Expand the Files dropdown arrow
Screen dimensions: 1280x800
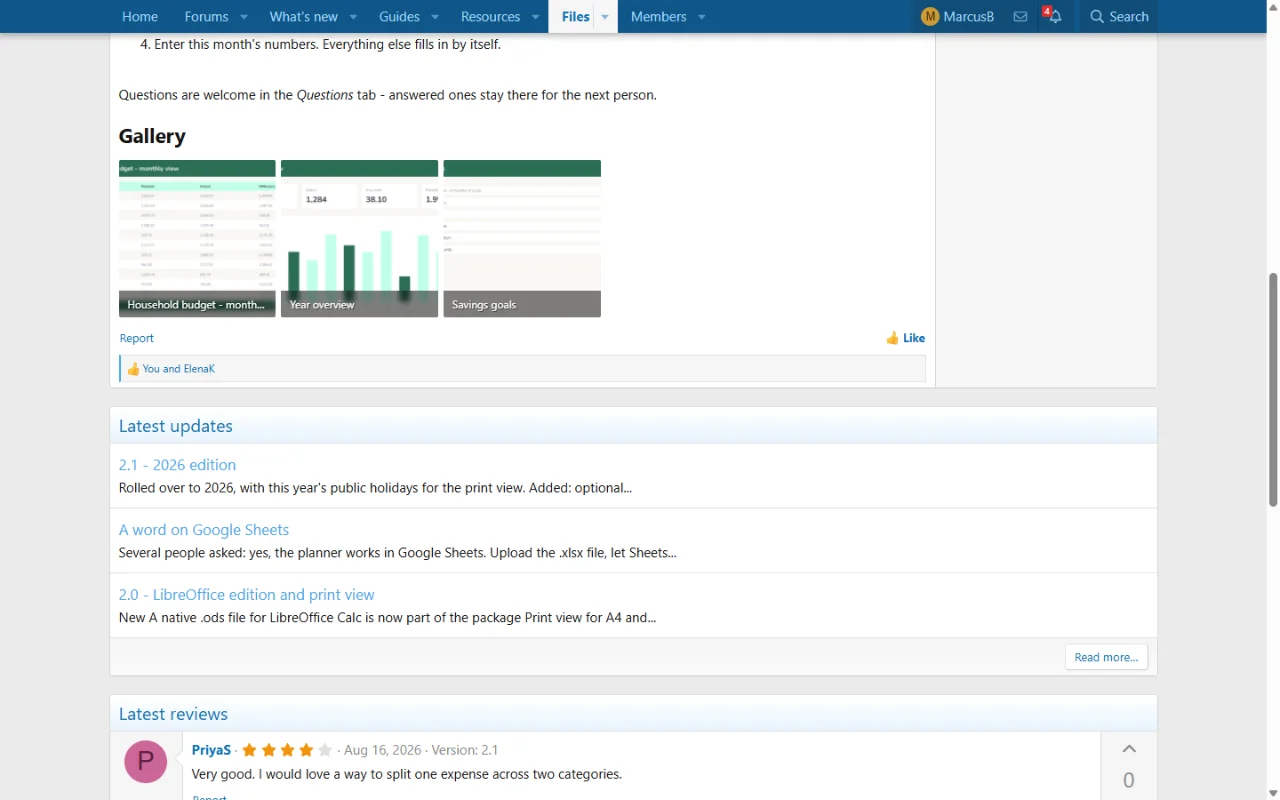pos(605,17)
